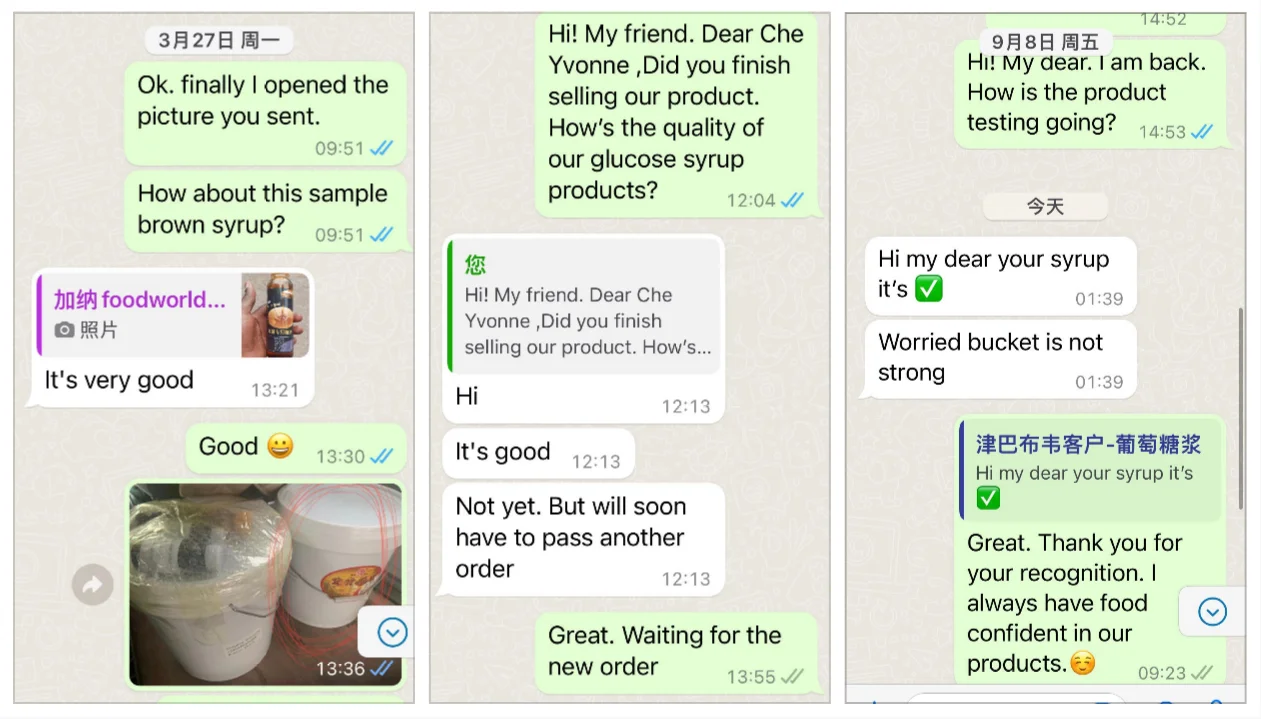Viewport: 1261px width, 719px height.
Task: Tap green checkmark inside quoted syrup reply
Action: 988,497
